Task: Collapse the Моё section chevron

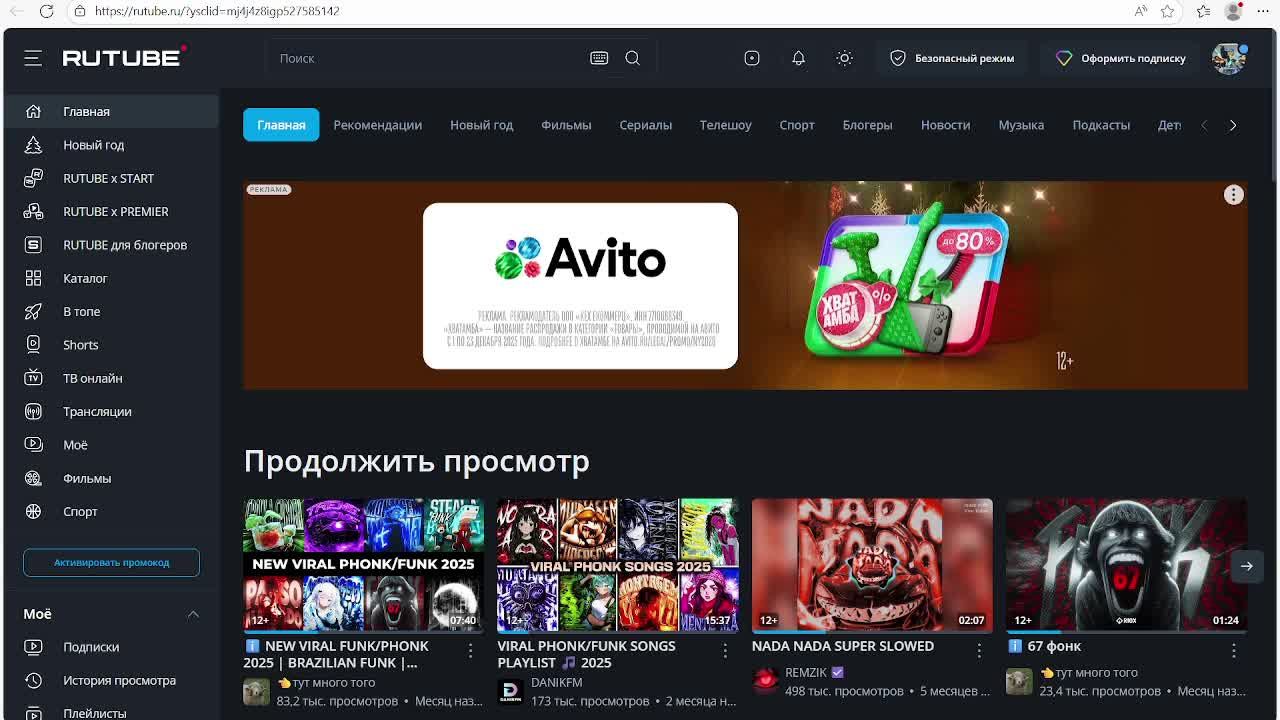Action: (193, 614)
